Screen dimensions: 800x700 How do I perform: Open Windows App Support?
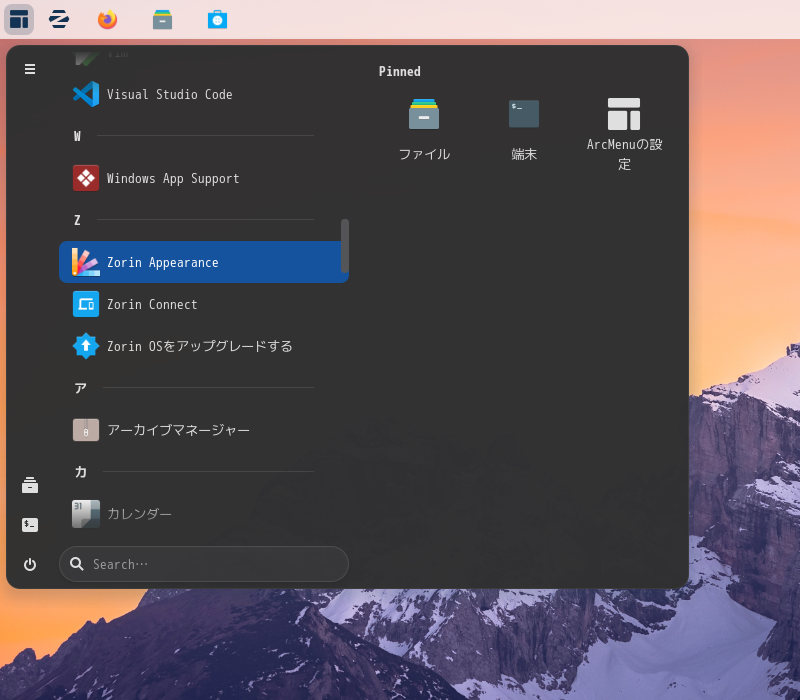(204, 178)
